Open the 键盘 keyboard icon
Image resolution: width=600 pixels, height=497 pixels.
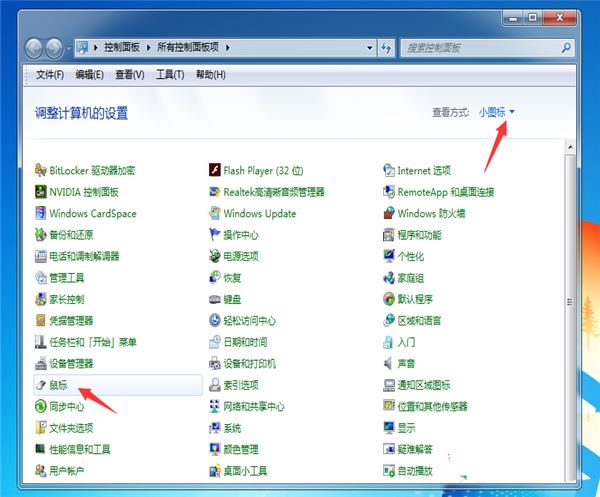(215, 299)
